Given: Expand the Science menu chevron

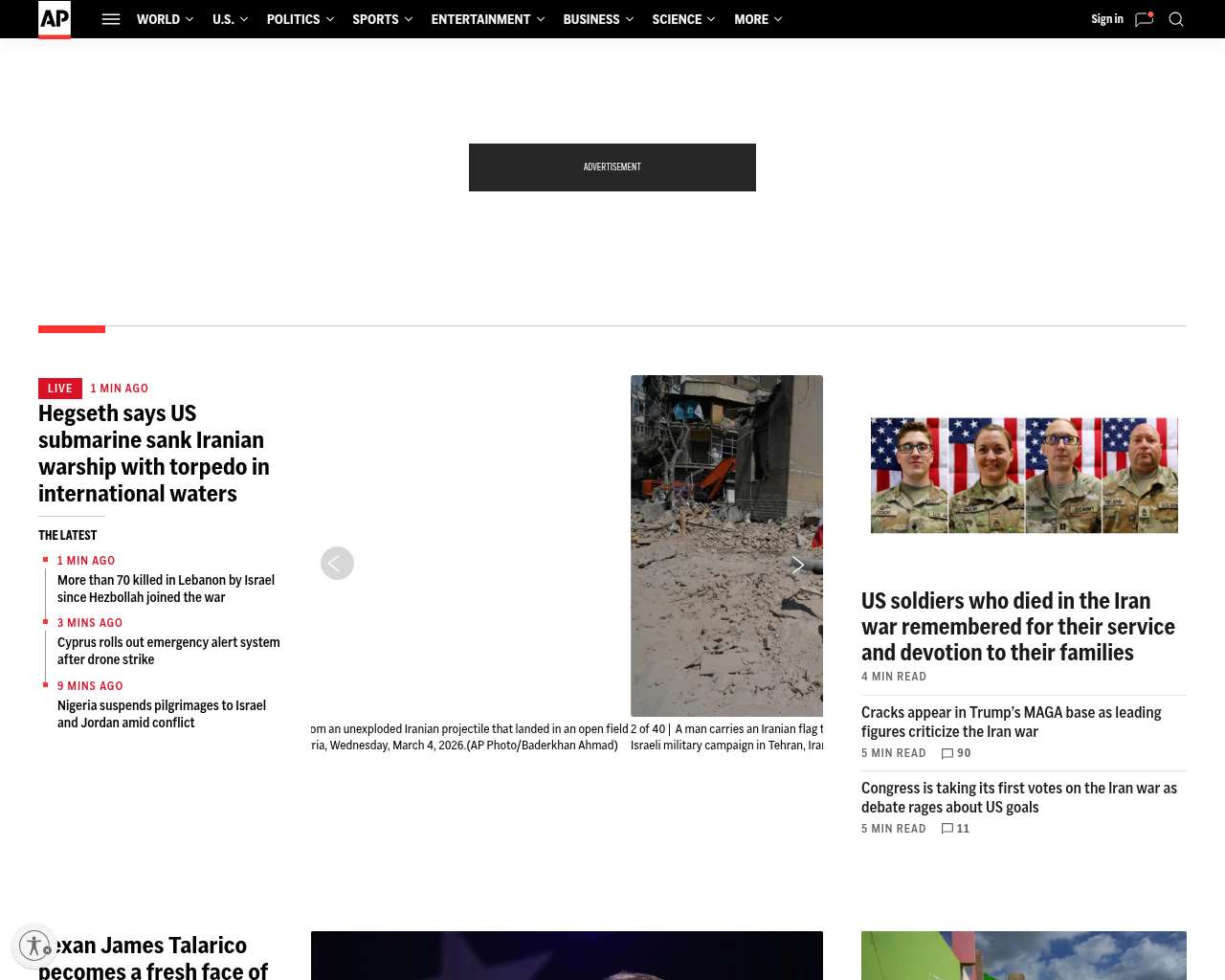Looking at the screenshot, I should (x=711, y=19).
